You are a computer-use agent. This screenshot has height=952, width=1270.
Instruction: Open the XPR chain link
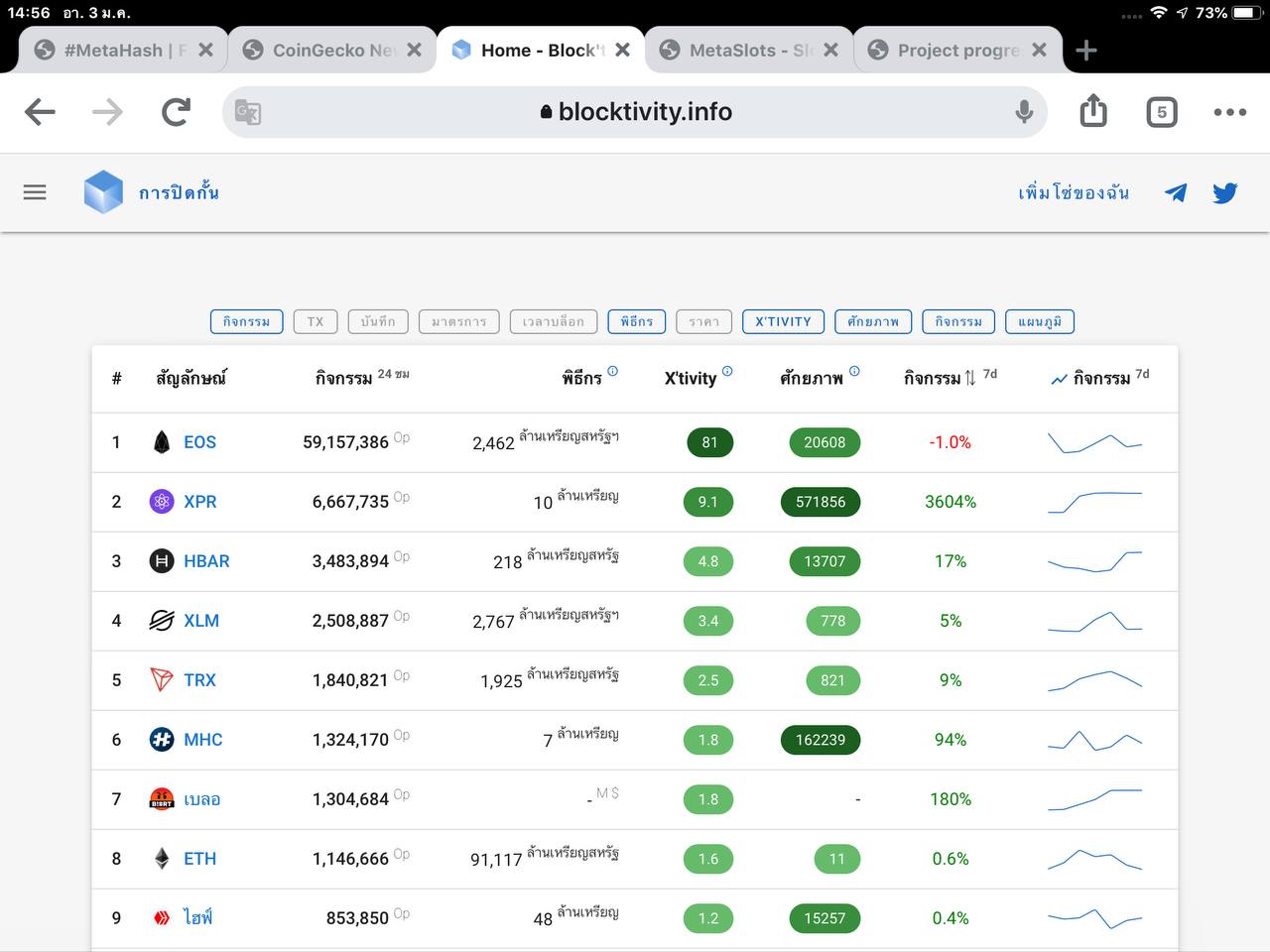[x=199, y=502]
